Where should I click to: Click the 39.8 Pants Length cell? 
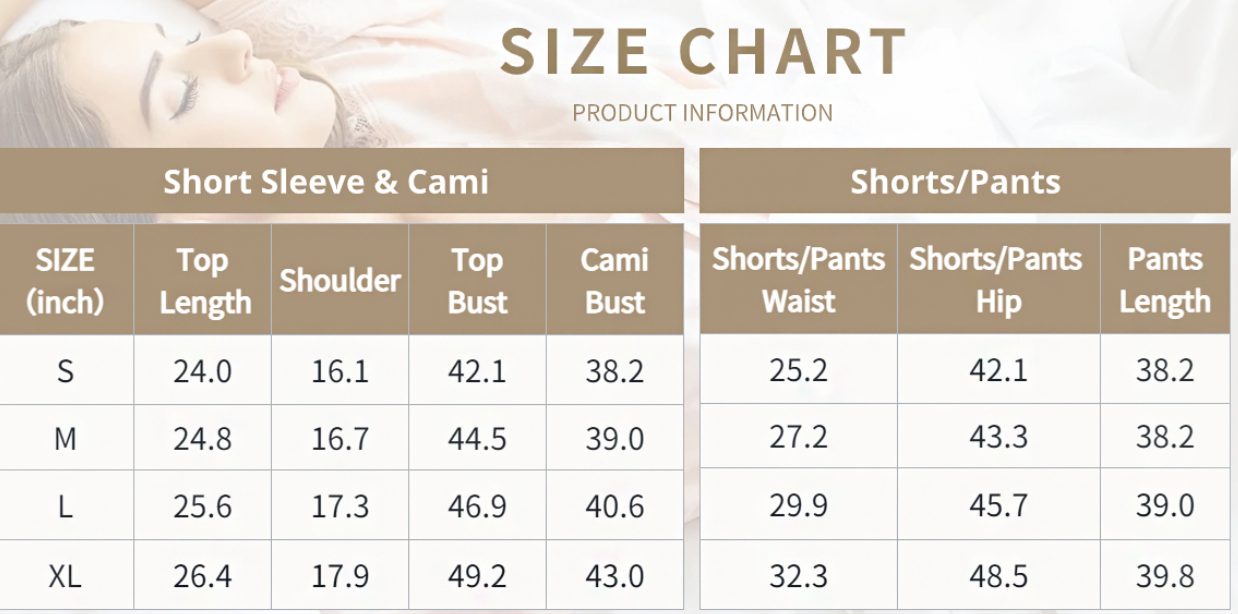pyautogui.click(x=1165, y=576)
